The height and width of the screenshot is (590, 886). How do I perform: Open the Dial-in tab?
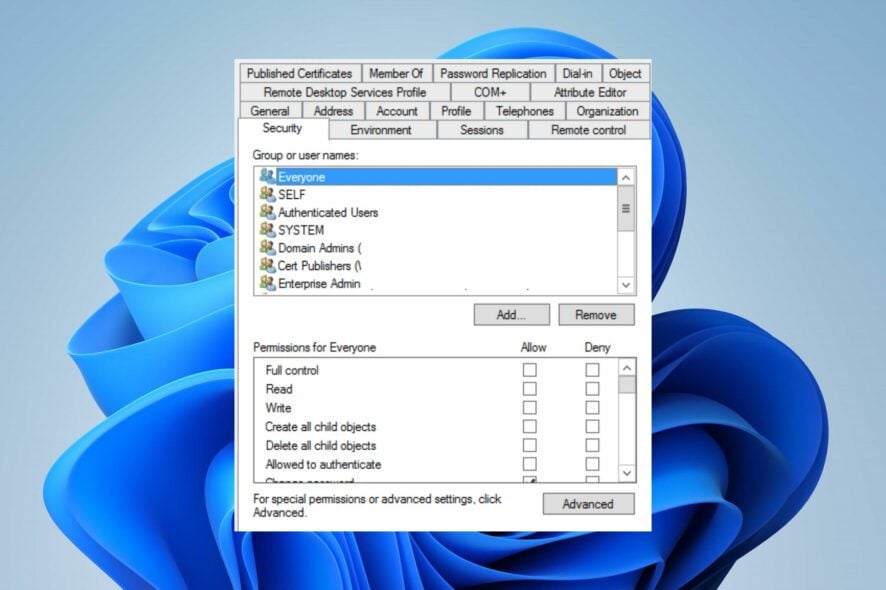tap(578, 73)
